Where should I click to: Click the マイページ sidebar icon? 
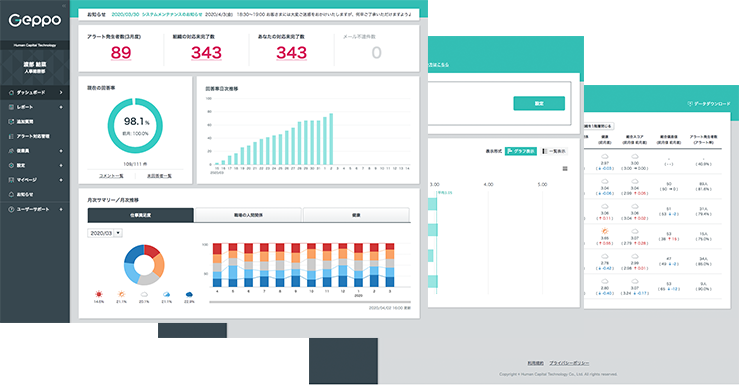click(x=11, y=180)
